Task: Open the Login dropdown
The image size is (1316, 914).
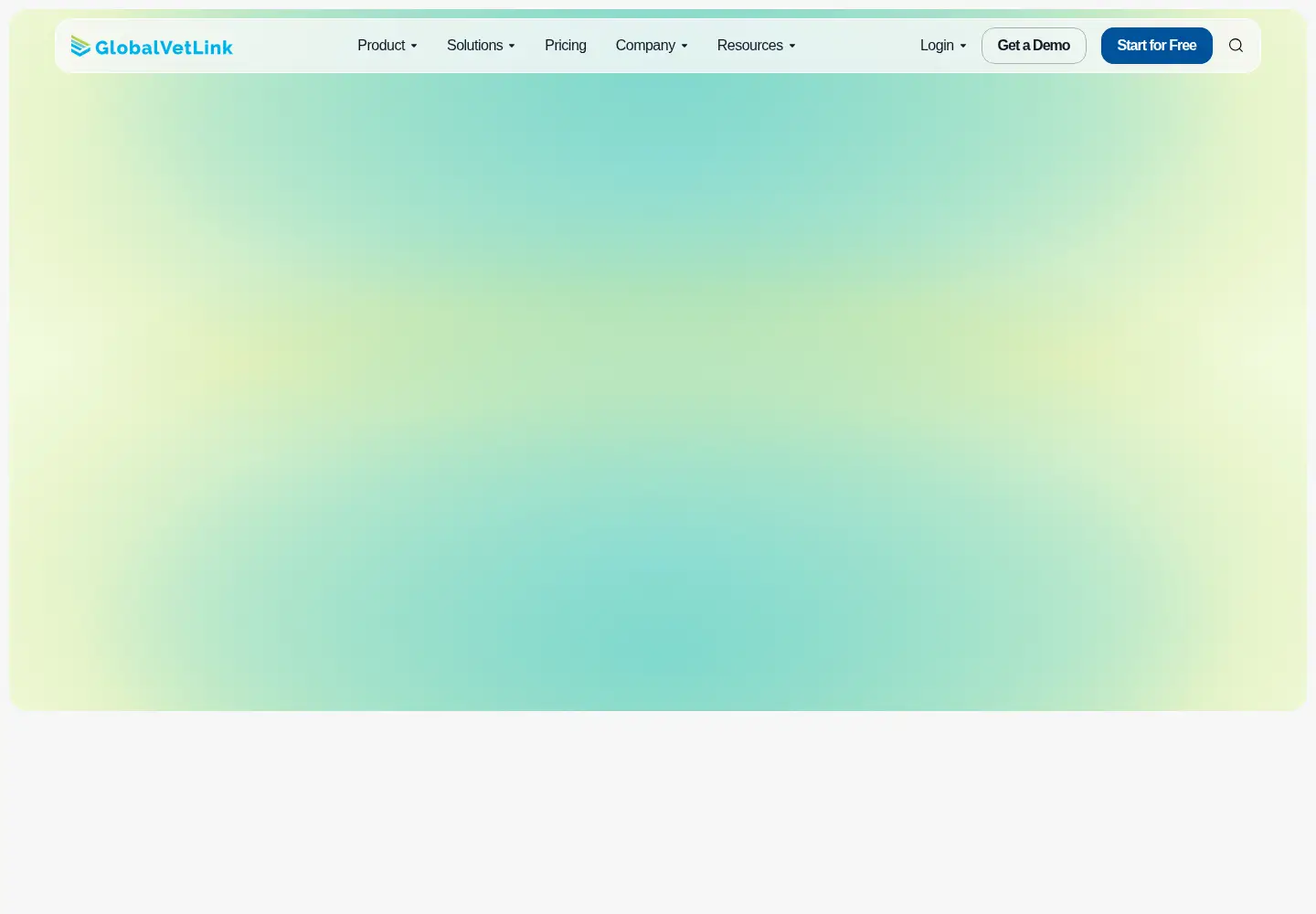Action: pos(943,46)
